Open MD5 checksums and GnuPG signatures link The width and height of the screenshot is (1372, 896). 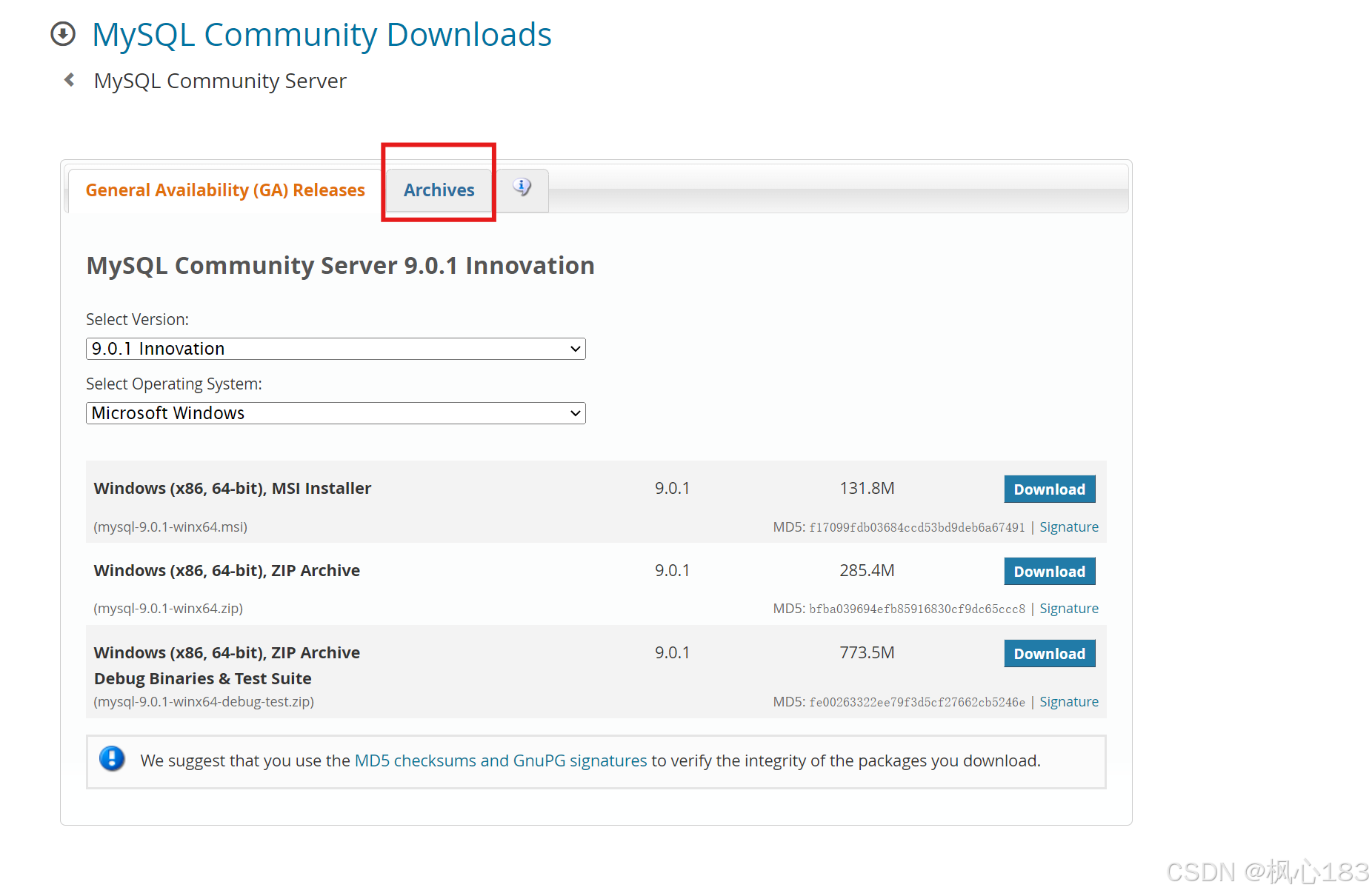[501, 760]
